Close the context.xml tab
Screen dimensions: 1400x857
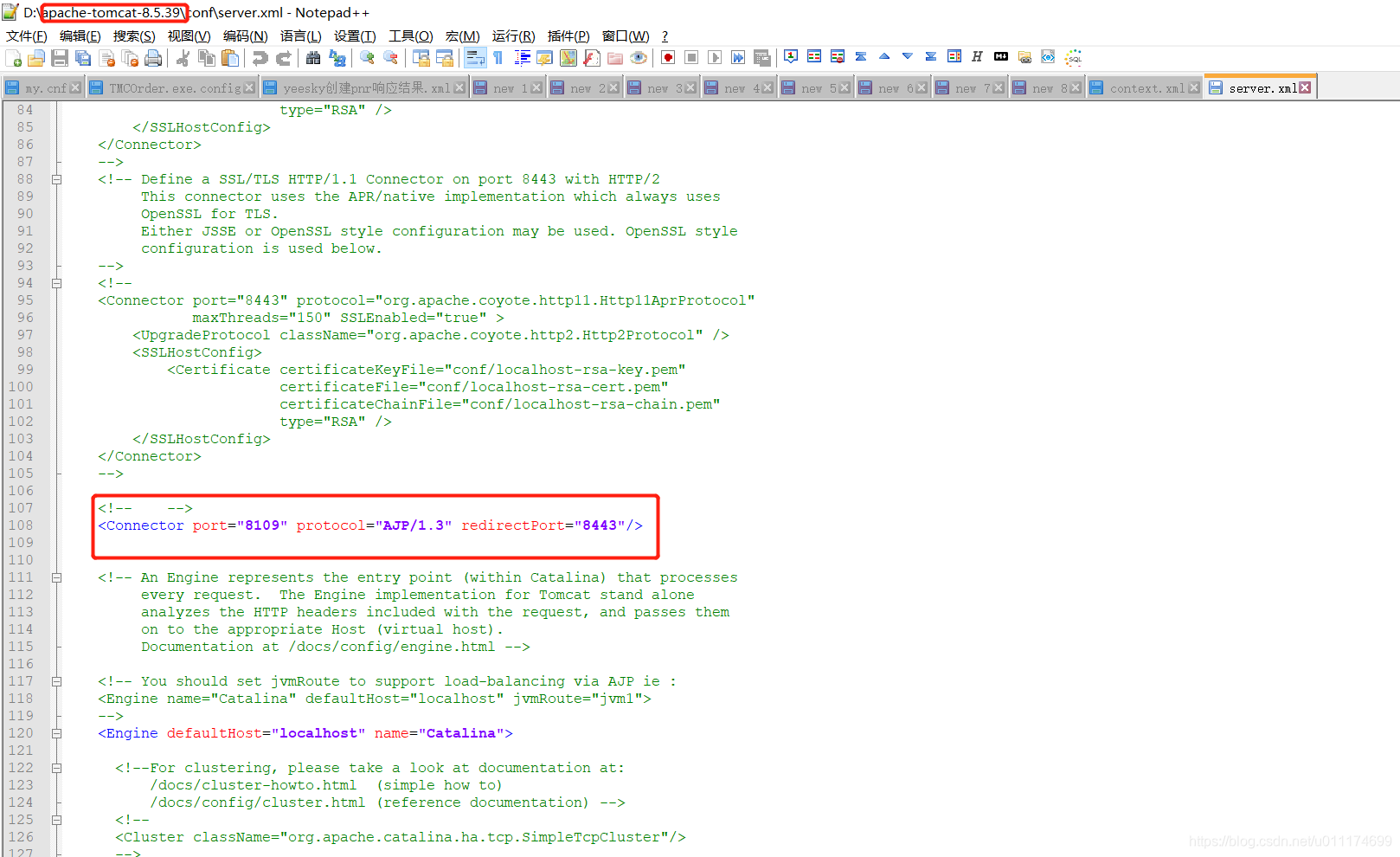tap(1194, 87)
